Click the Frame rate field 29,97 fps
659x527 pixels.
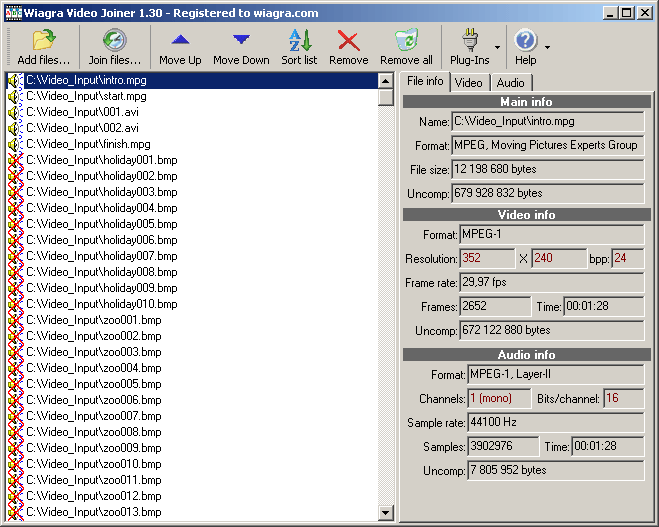click(x=552, y=282)
